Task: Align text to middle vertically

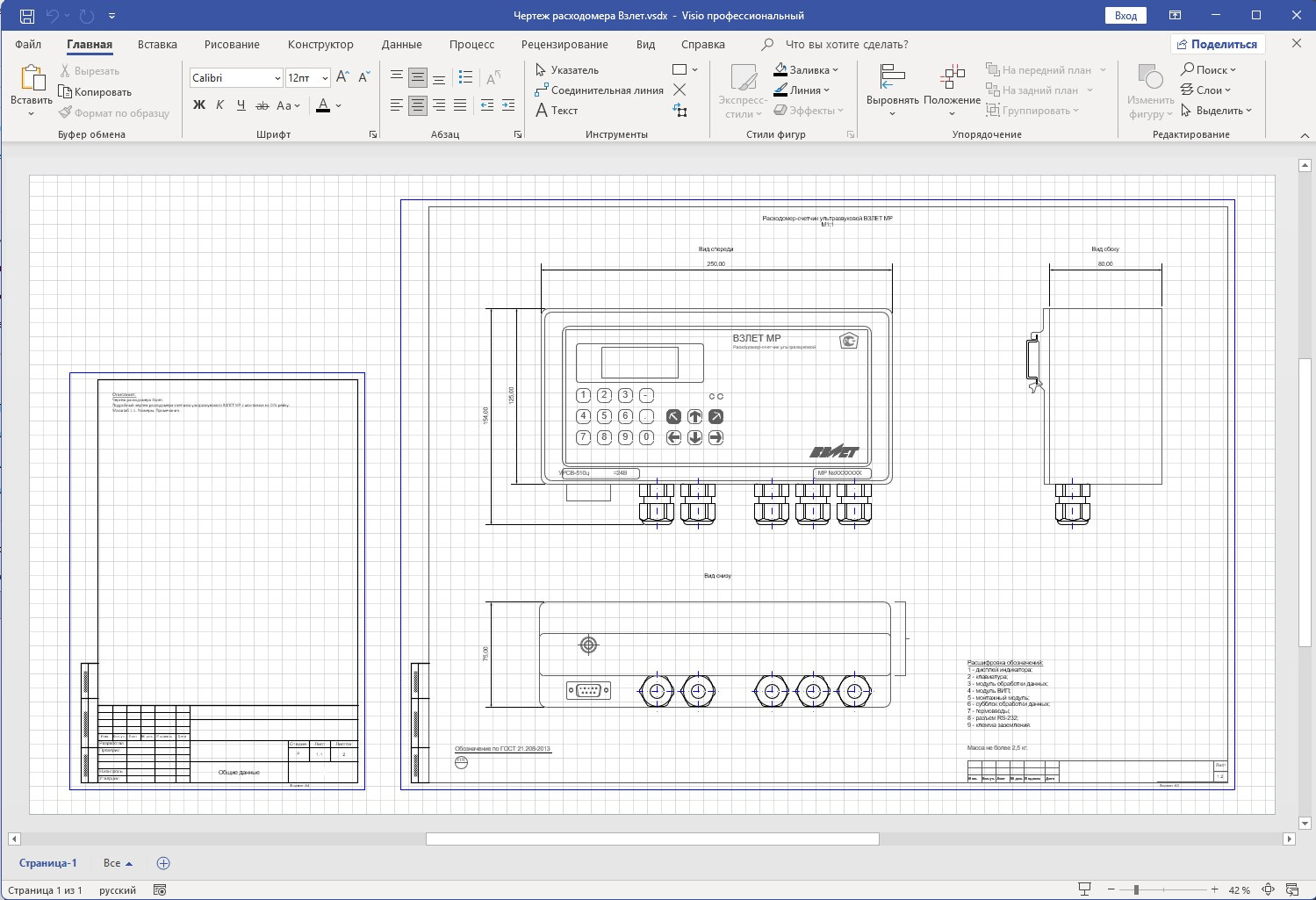Action: click(x=418, y=78)
